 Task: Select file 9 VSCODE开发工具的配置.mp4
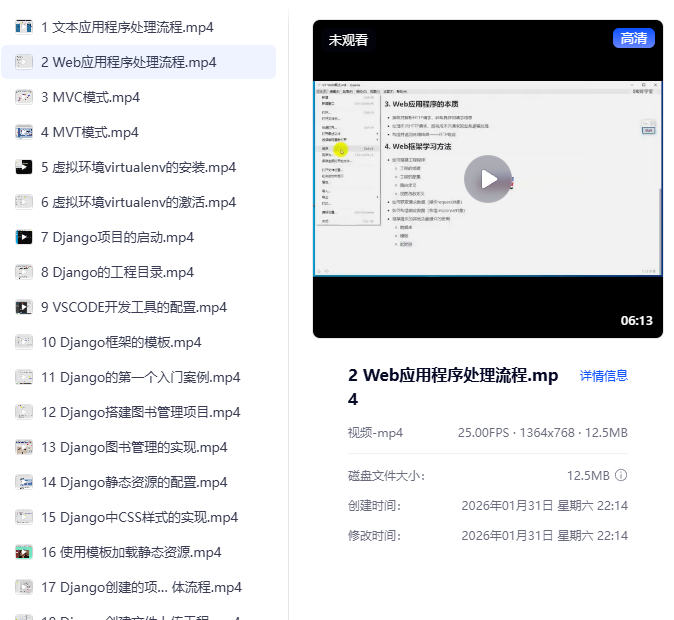pyautogui.click(x=138, y=307)
